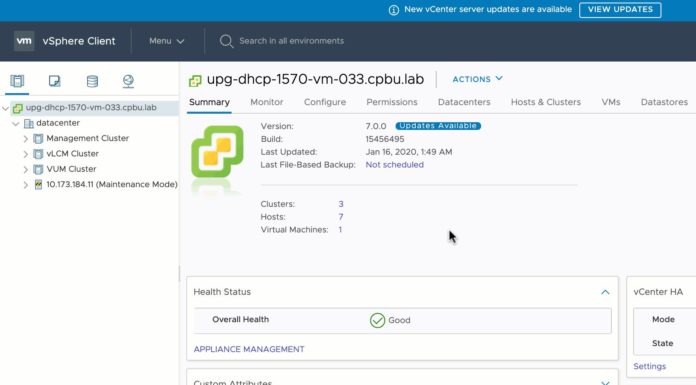Click the search magnifier icon
This screenshot has height=385, width=696.
226,41
